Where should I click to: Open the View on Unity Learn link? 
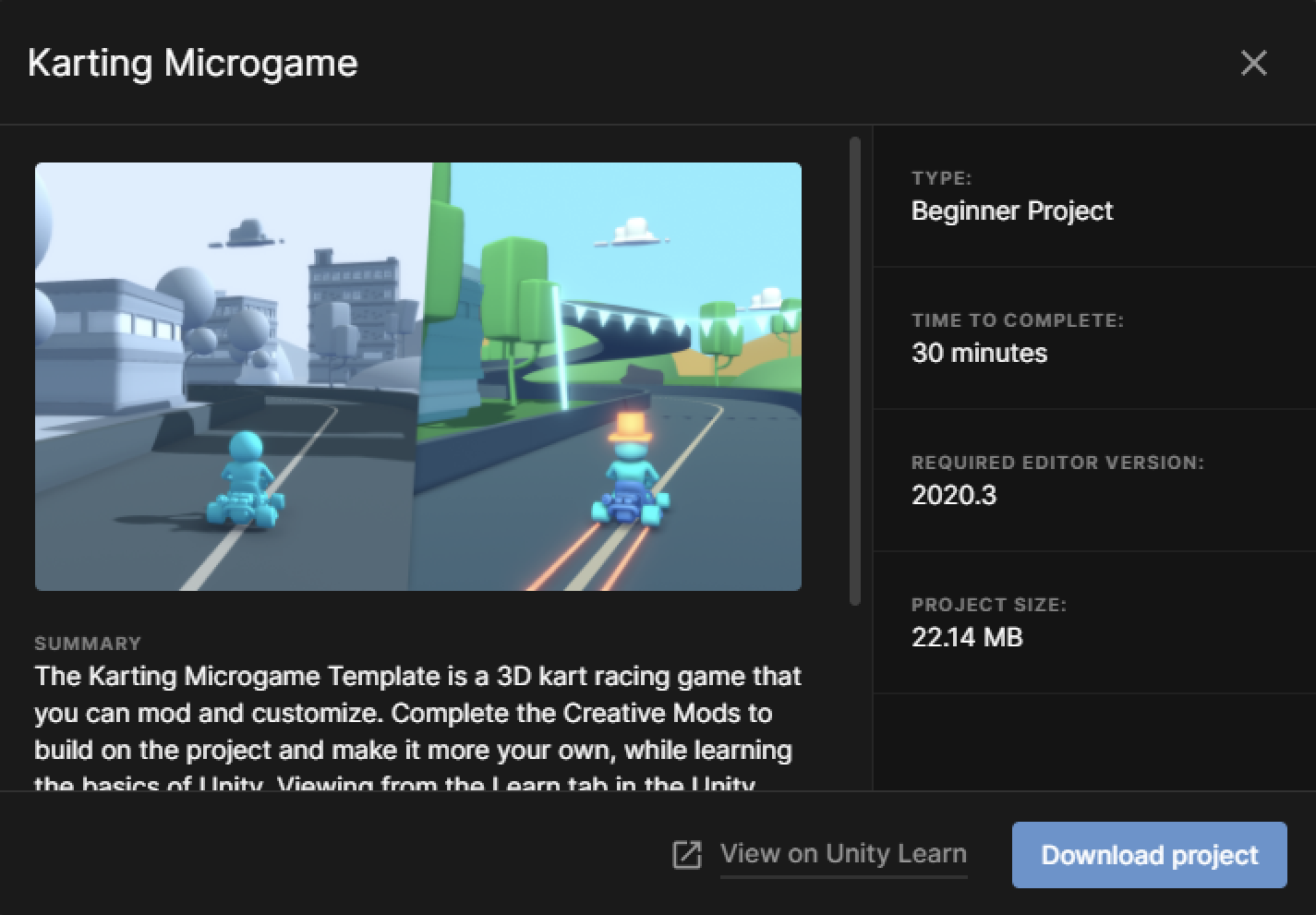843,854
